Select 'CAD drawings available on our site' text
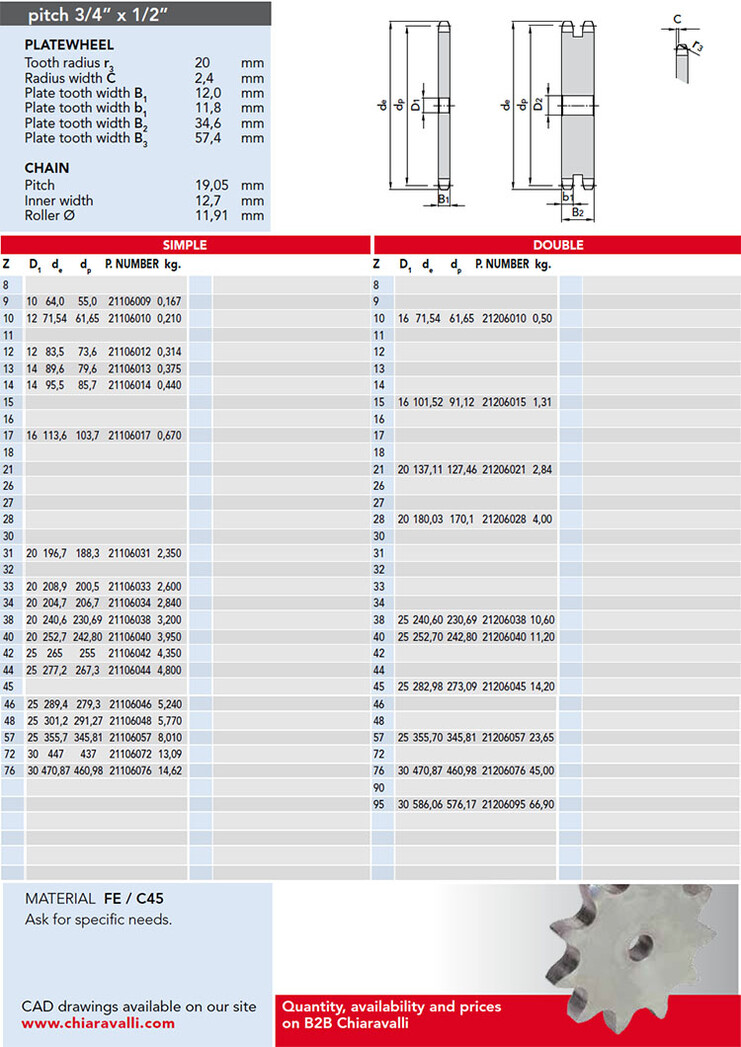 pyautogui.click(x=139, y=1006)
